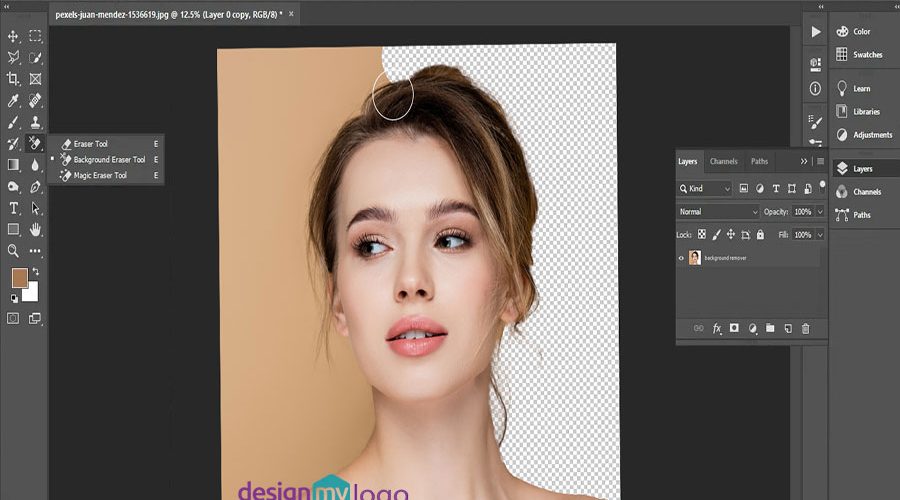Image resolution: width=900 pixels, height=500 pixels.
Task: Select the Frame tool
Action: tap(35, 79)
